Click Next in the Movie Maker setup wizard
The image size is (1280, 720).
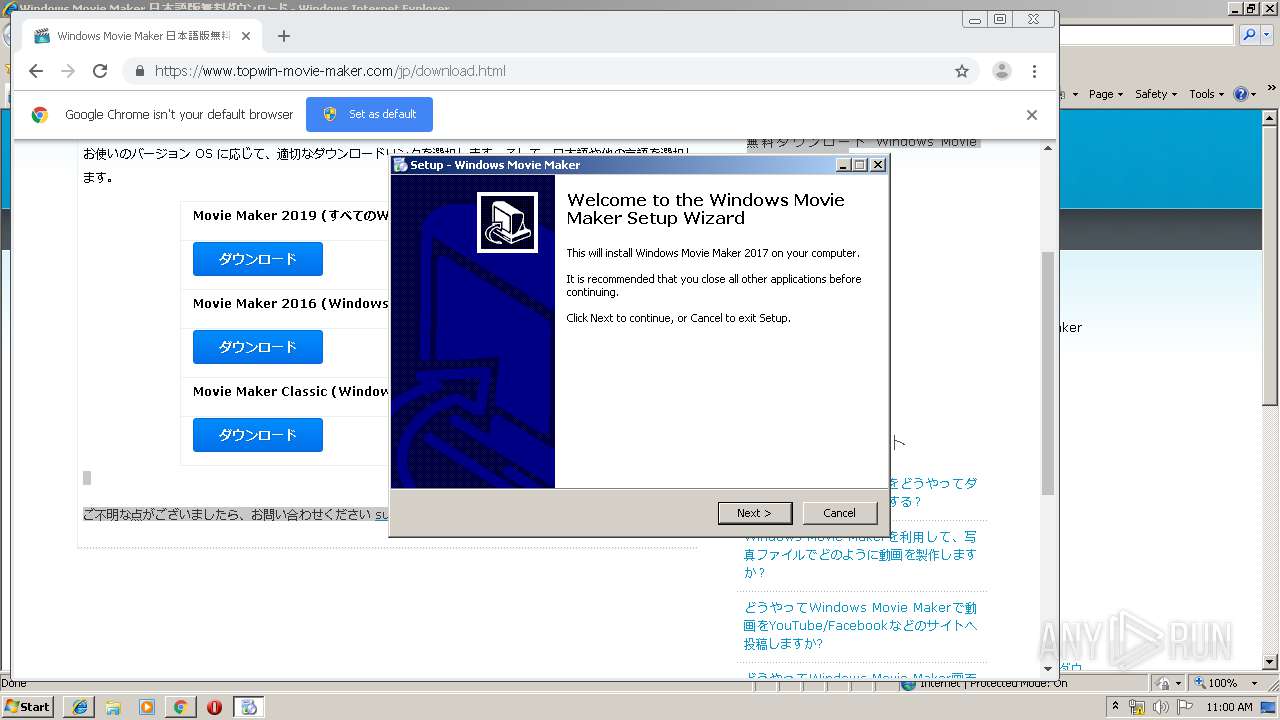coord(755,513)
